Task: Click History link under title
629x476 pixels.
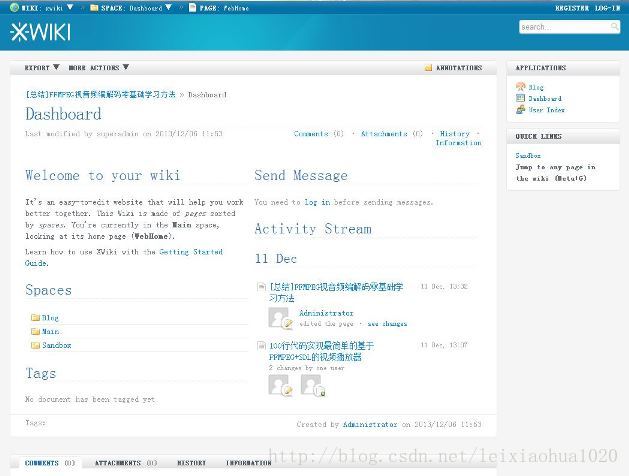Action: point(455,134)
